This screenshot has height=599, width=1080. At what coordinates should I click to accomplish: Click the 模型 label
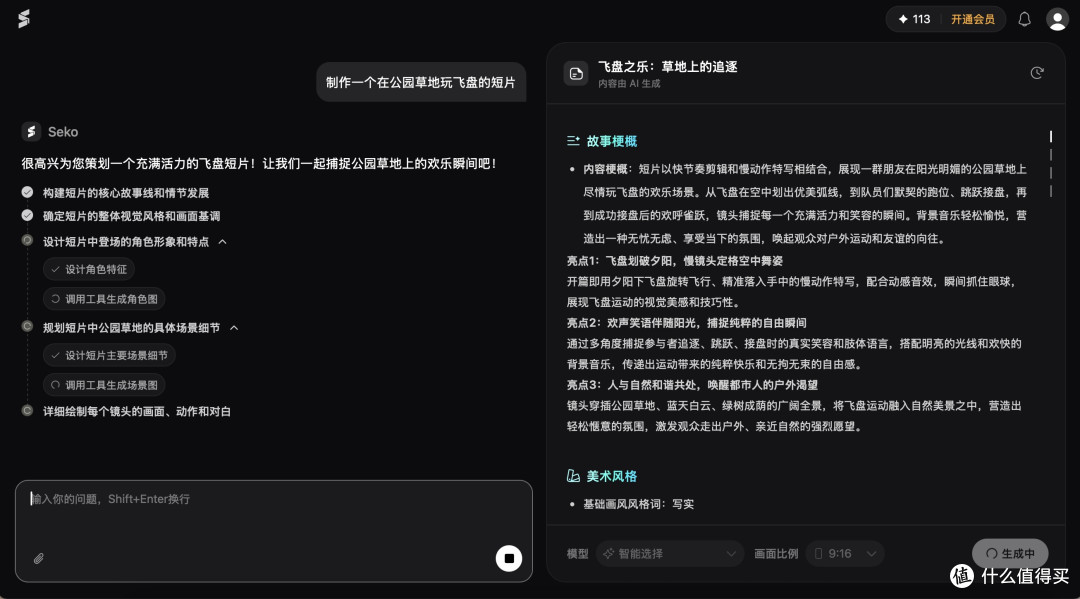click(x=577, y=554)
